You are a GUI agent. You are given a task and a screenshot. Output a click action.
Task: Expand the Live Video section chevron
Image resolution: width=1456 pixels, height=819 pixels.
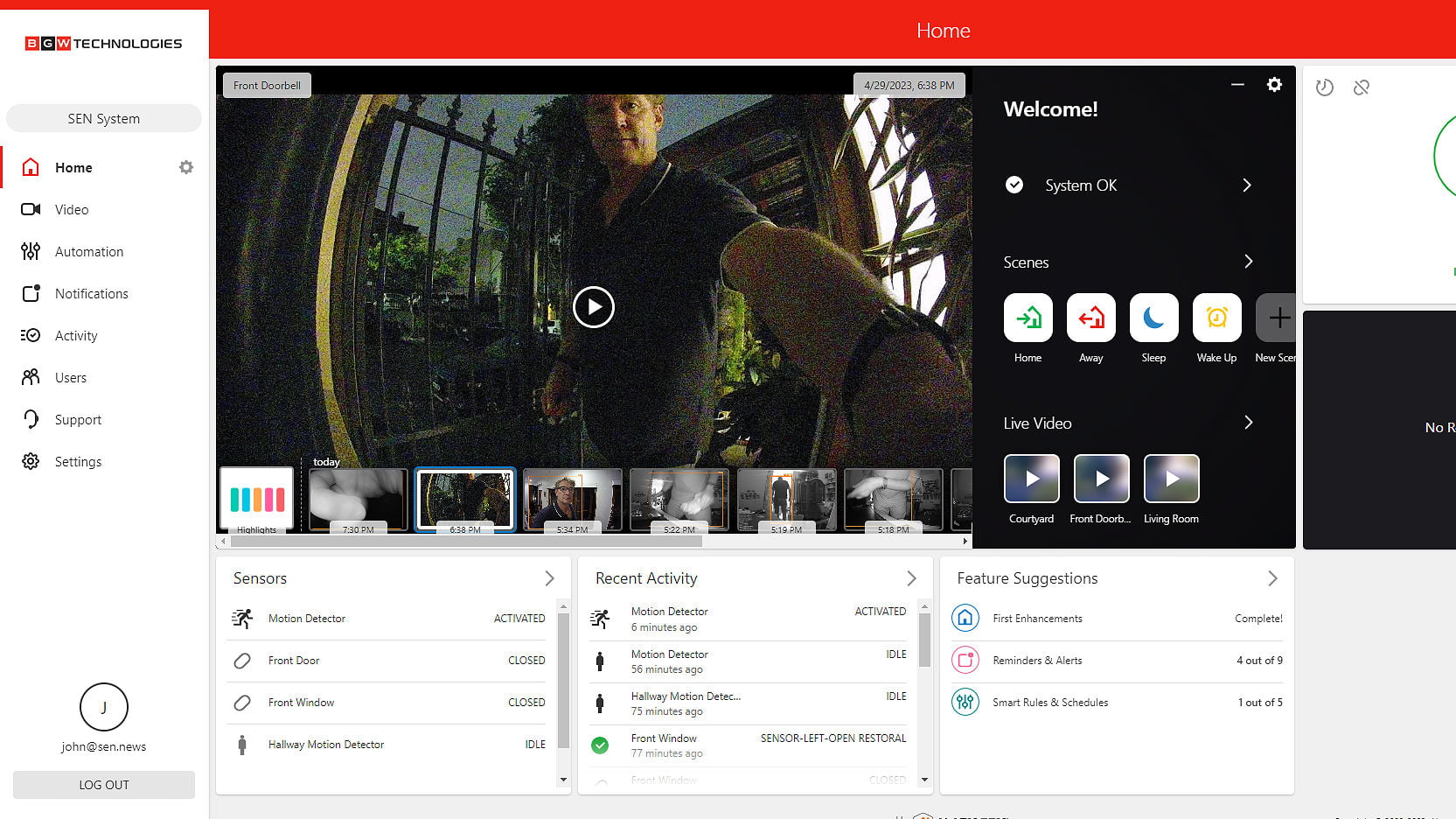(1248, 423)
